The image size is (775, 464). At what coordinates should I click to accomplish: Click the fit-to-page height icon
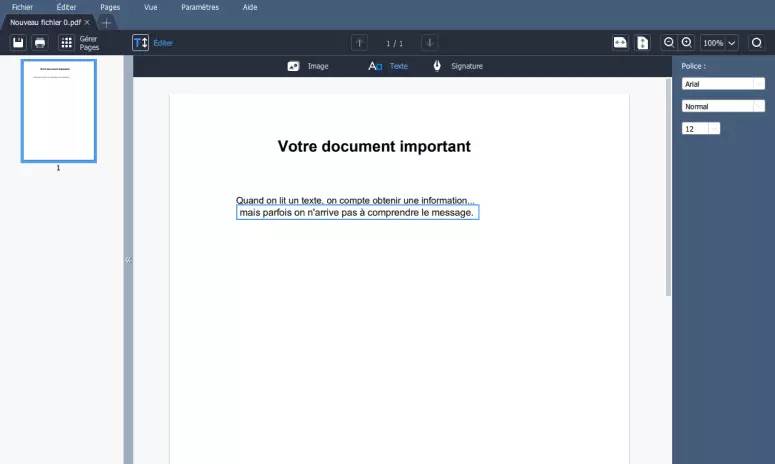643,43
